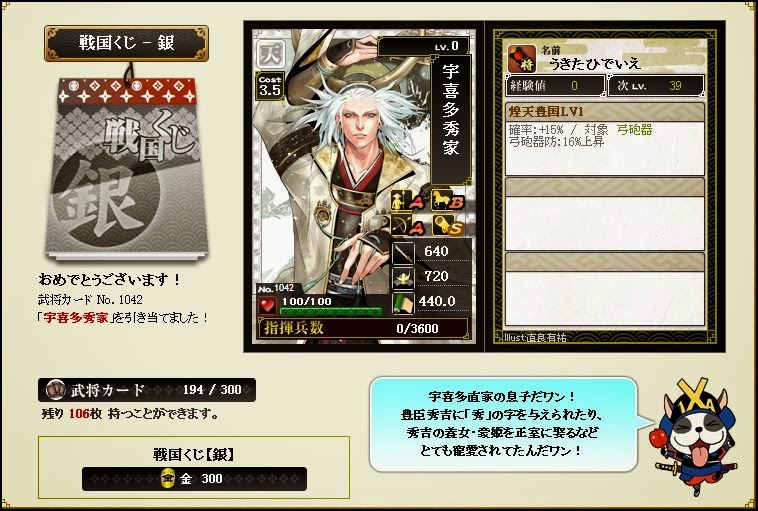Click the attack spear stat icon
Image resolution: width=758 pixels, height=511 pixels.
point(403,252)
